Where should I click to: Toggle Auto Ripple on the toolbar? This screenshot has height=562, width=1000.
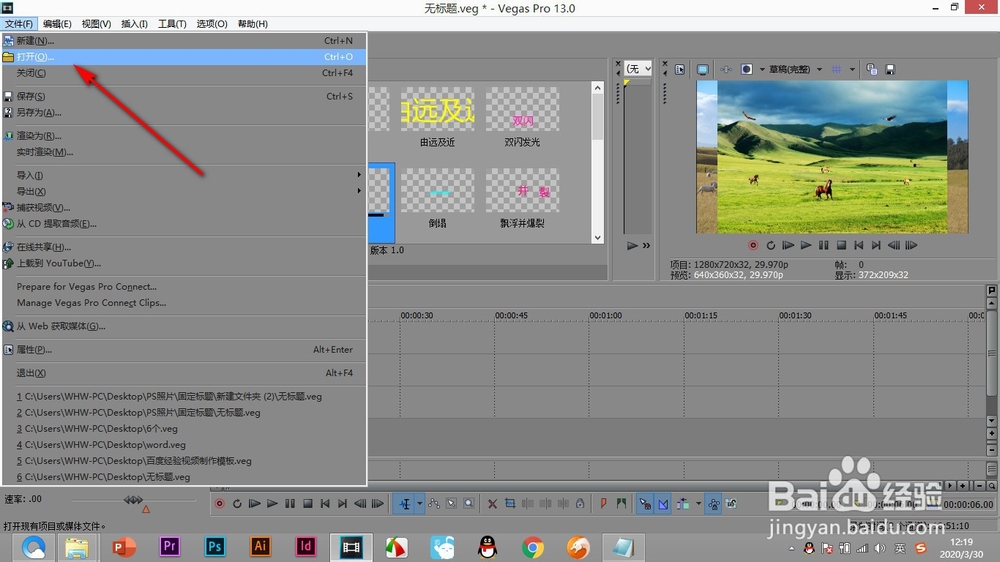(683, 504)
